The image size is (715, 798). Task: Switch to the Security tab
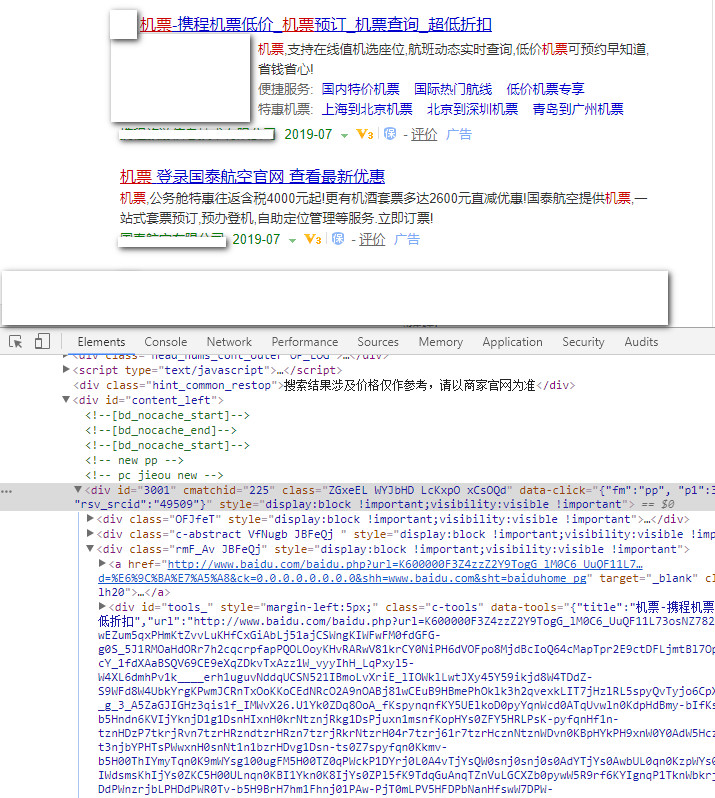tap(583, 342)
